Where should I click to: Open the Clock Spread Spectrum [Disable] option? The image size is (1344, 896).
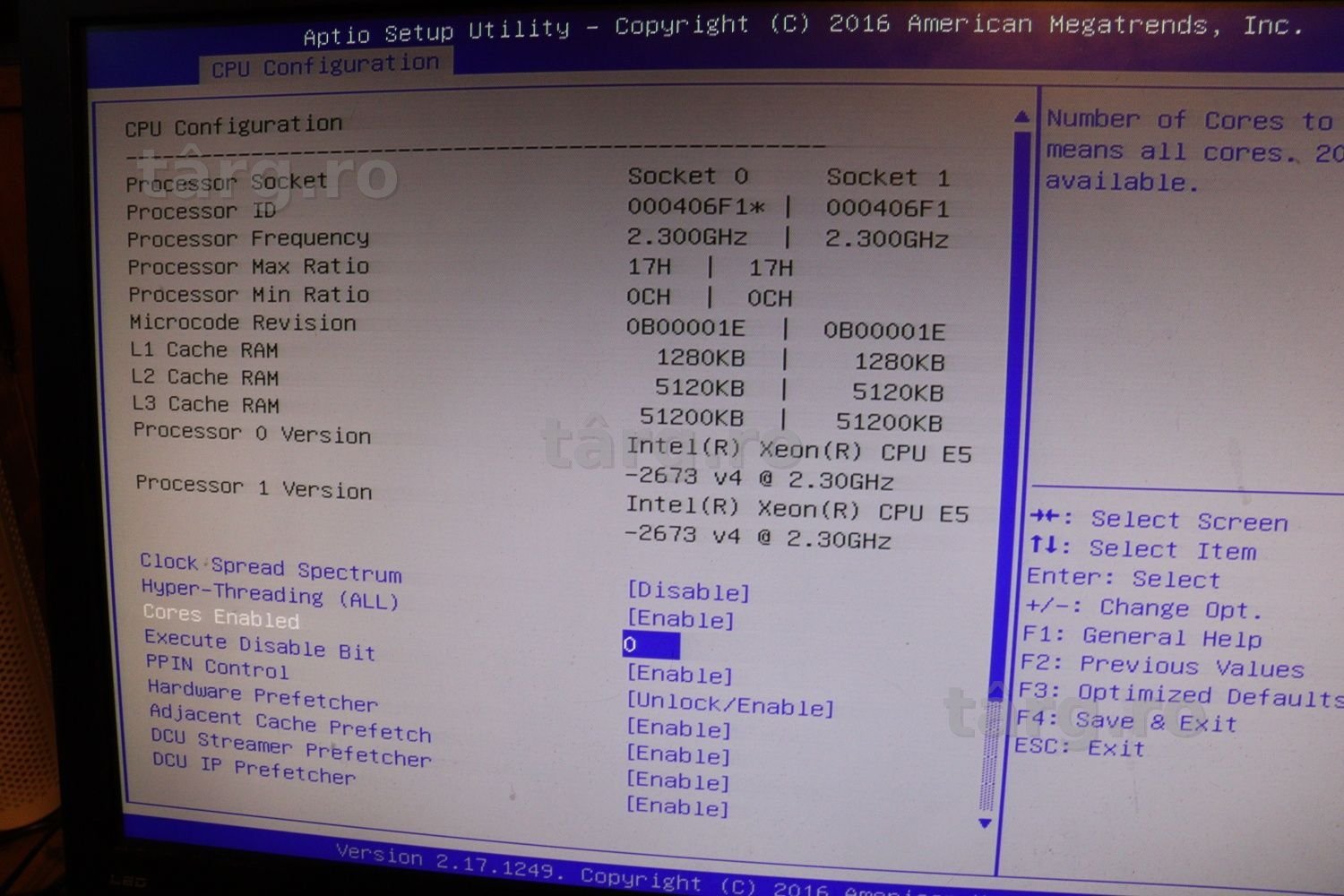tap(688, 591)
